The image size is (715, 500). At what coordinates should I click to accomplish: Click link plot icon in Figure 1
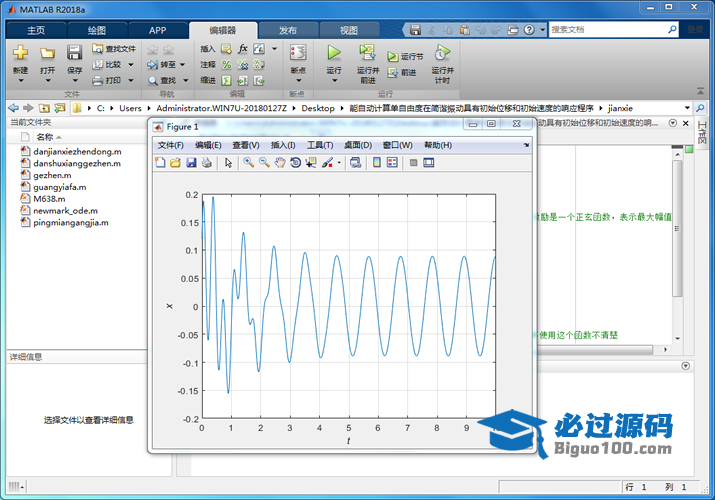pos(356,162)
